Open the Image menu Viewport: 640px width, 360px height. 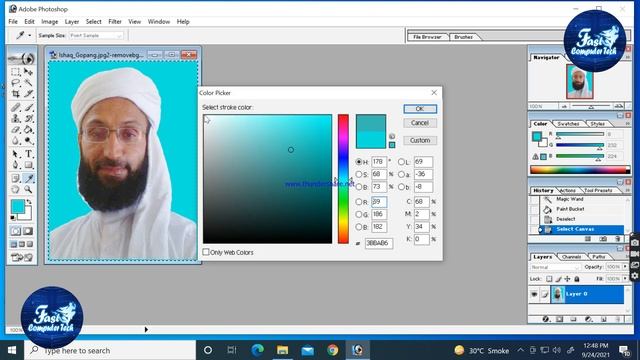coord(49,22)
